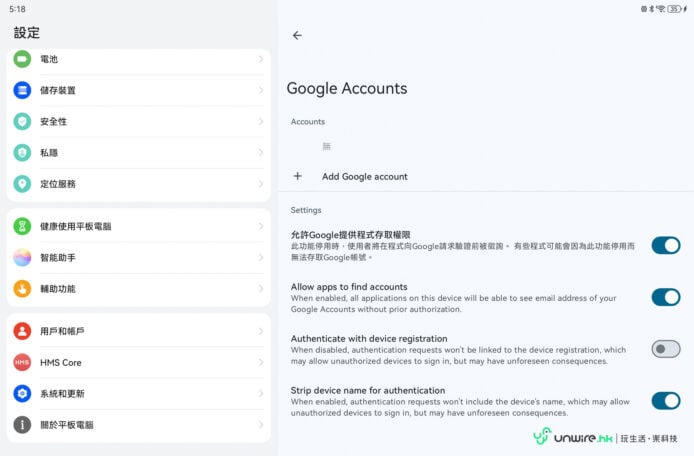Expand the 健康使用平板電腦 row chevron
This screenshot has width=694, height=456.
click(261, 226)
